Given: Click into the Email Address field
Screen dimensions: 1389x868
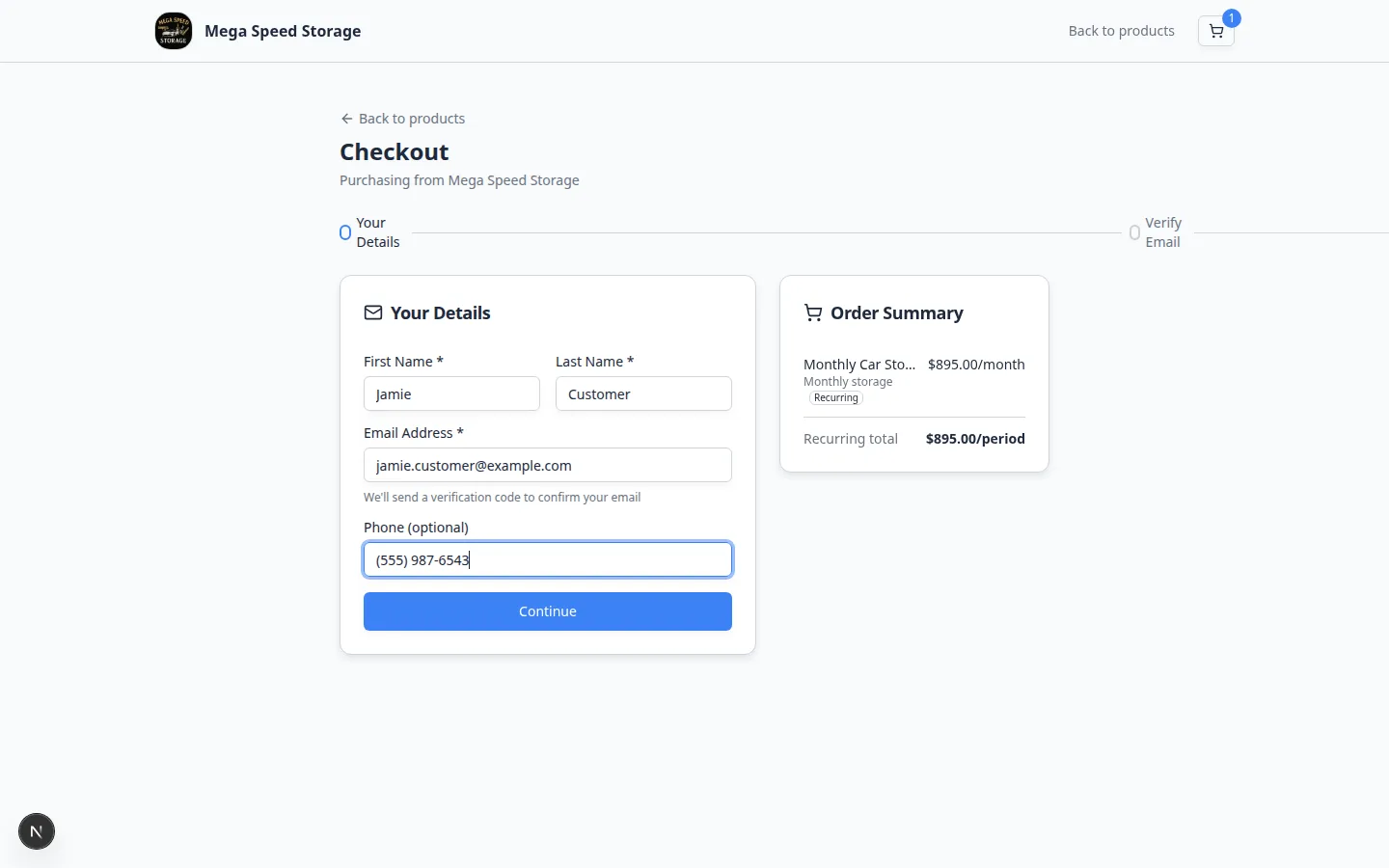Looking at the screenshot, I should tap(548, 465).
